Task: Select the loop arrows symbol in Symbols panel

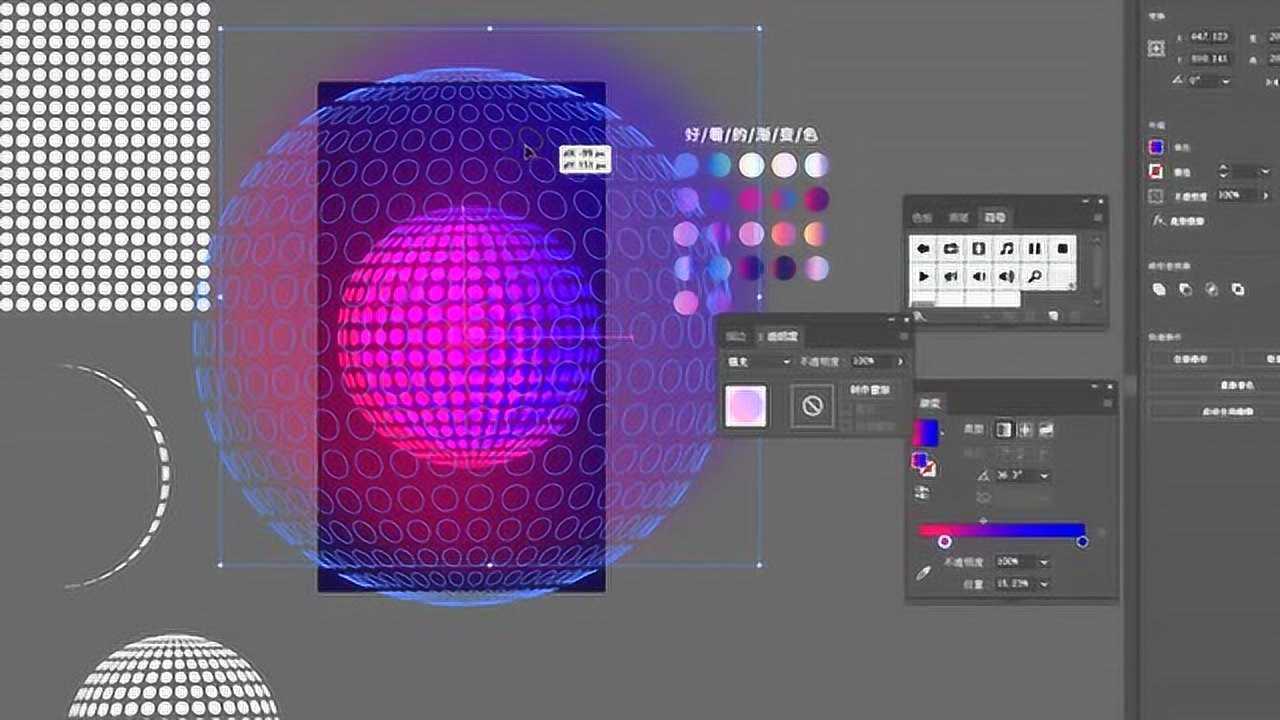Action: pyautogui.click(x=951, y=248)
